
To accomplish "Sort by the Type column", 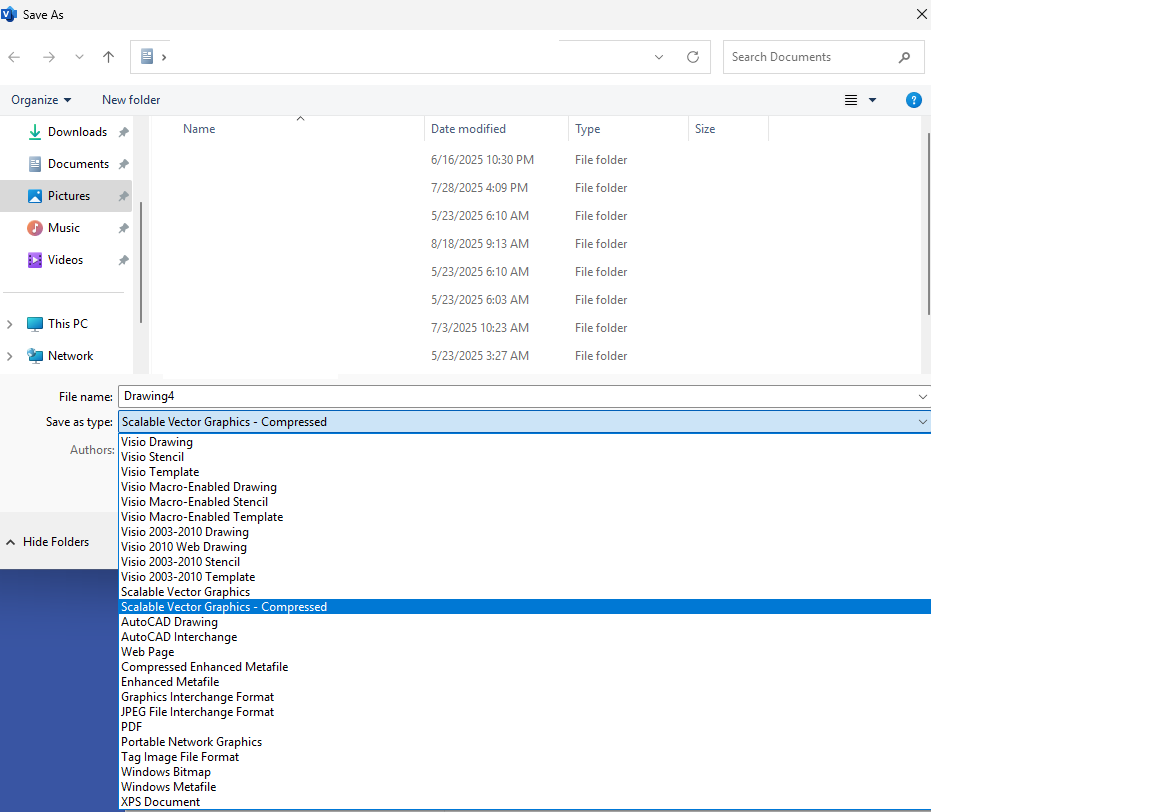I will [x=587, y=129].
